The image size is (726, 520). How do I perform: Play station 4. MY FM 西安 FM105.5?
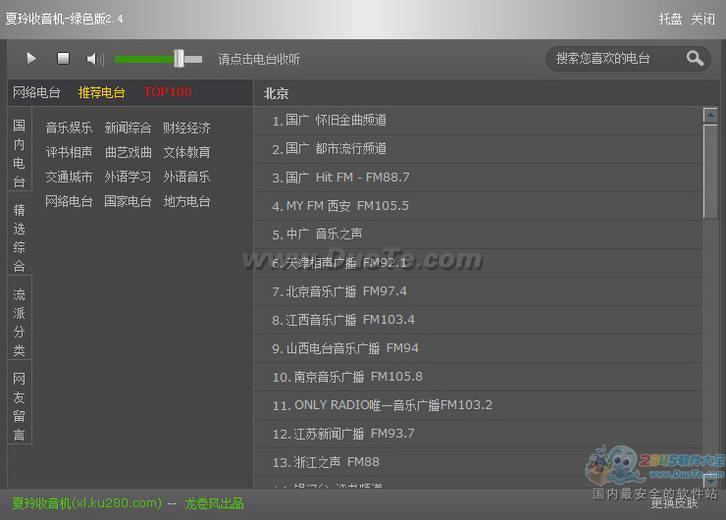coord(478,206)
